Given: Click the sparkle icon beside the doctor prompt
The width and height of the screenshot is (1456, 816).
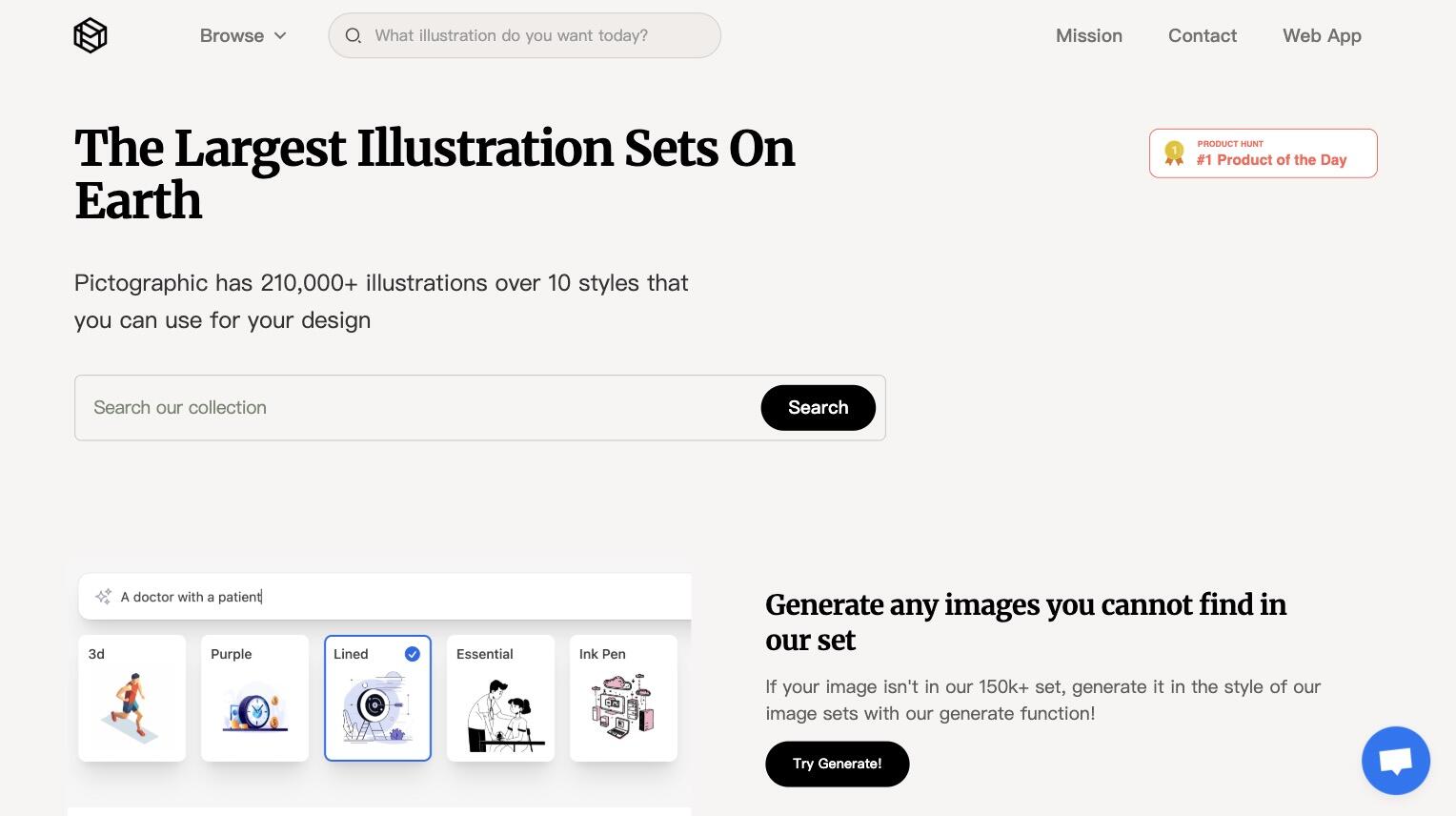Looking at the screenshot, I should point(103,597).
